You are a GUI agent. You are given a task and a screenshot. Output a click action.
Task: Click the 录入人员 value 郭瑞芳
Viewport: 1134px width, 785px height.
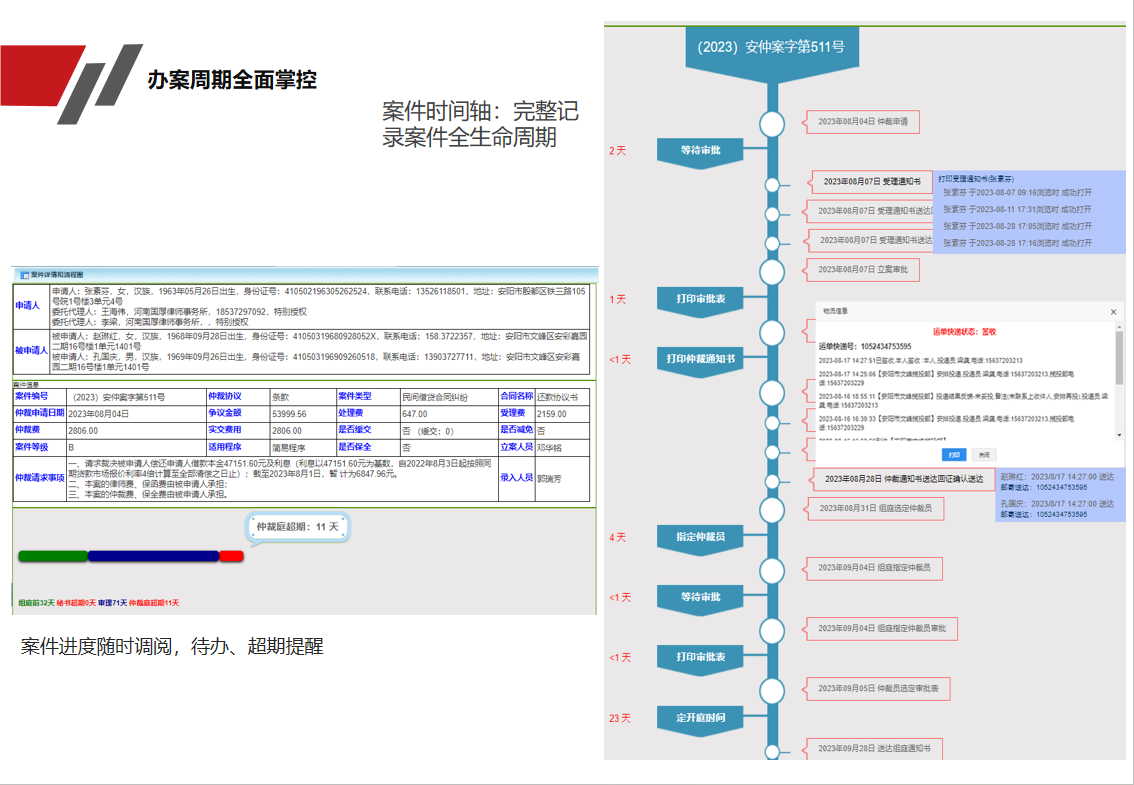(548, 479)
